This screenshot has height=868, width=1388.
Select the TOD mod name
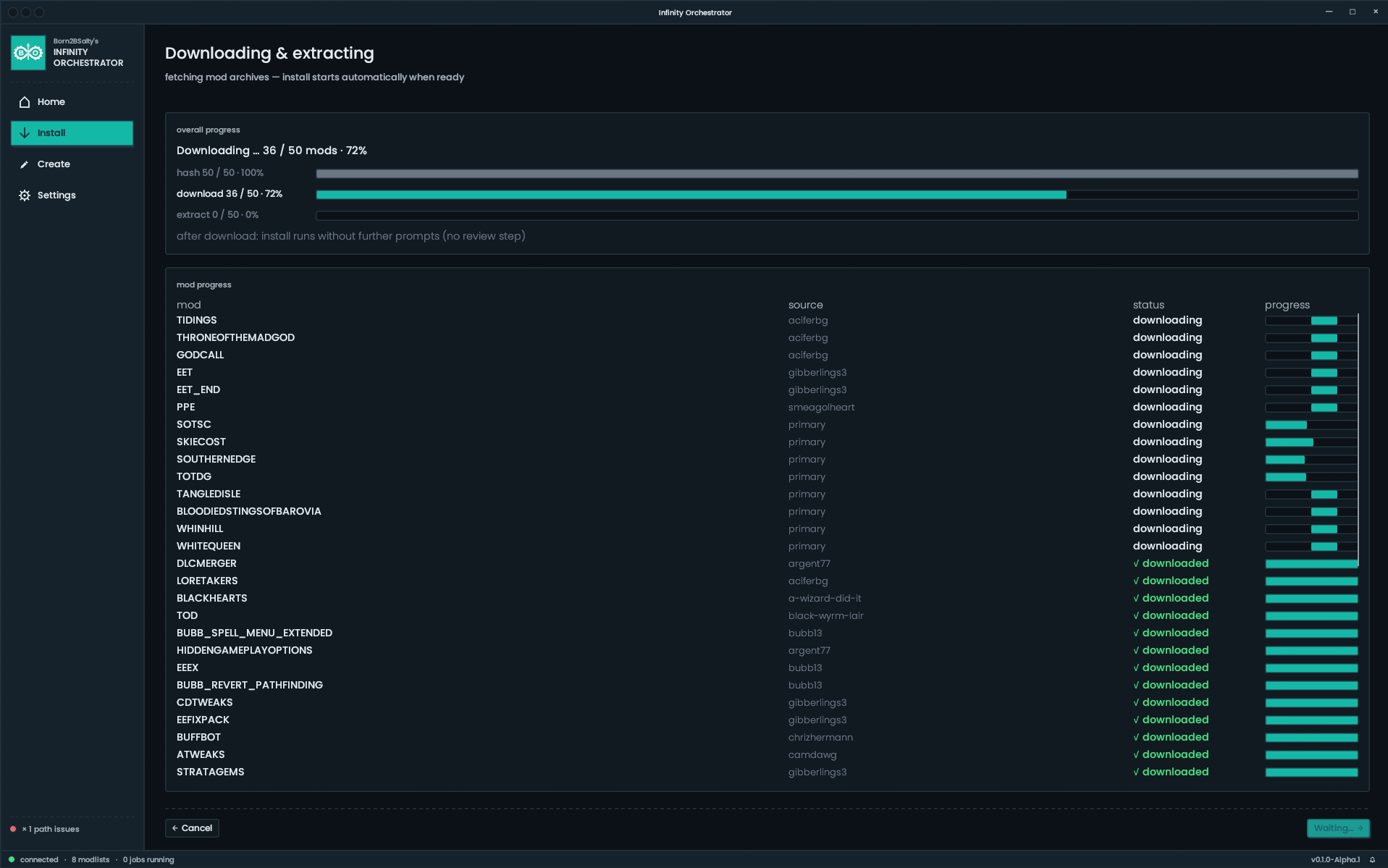[187, 615]
